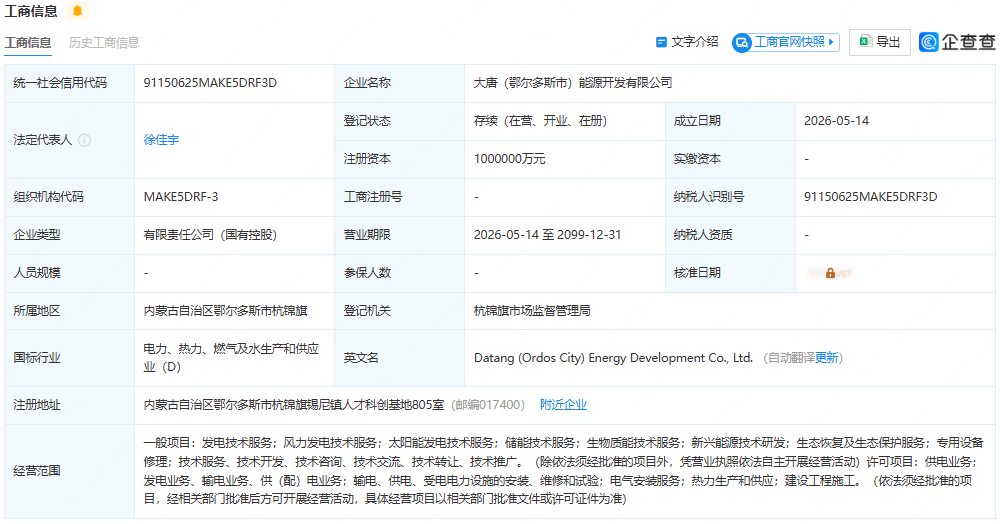Click the 核准日期 label cell
Viewport: 1000px width, 524px height.
(730, 273)
